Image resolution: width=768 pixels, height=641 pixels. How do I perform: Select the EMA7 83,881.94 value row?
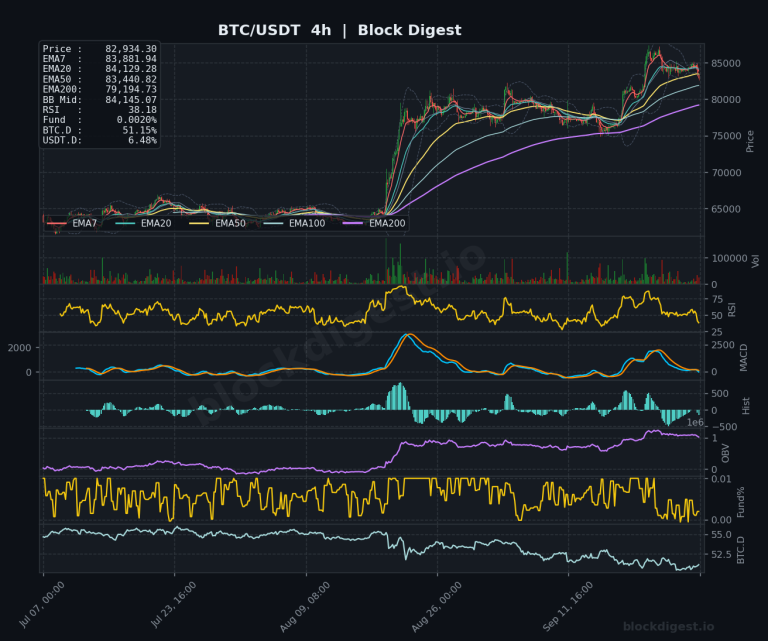[99, 59]
